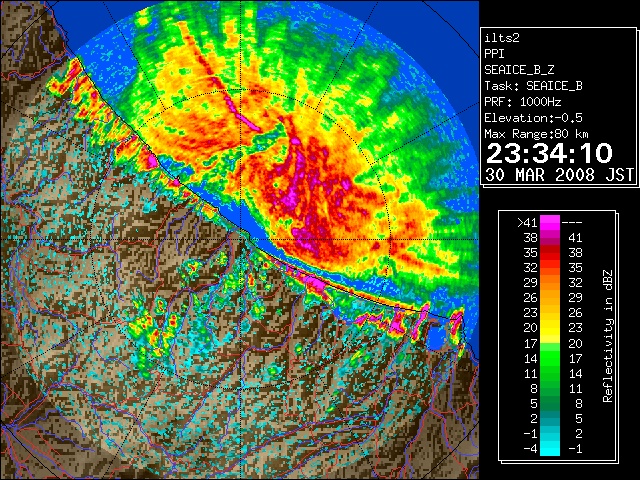Click the 'ilts2' radar site label
This screenshot has width=640, height=480.
coord(502,38)
